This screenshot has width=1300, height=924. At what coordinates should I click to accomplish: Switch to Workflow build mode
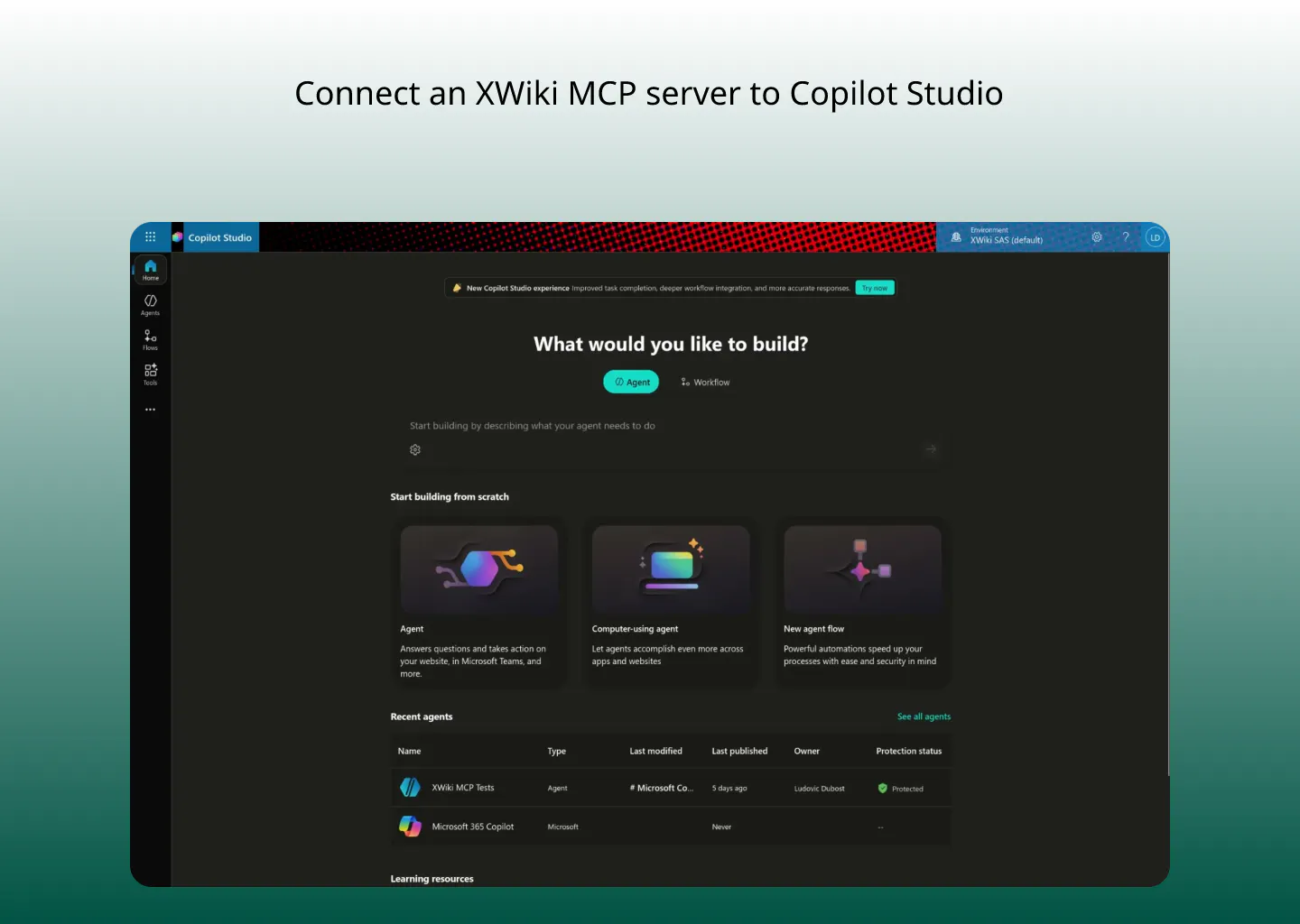pos(705,382)
